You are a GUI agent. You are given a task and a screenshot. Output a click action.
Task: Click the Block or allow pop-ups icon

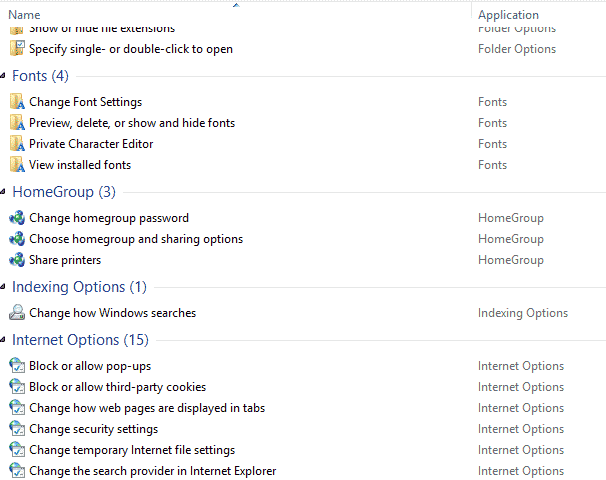16,366
